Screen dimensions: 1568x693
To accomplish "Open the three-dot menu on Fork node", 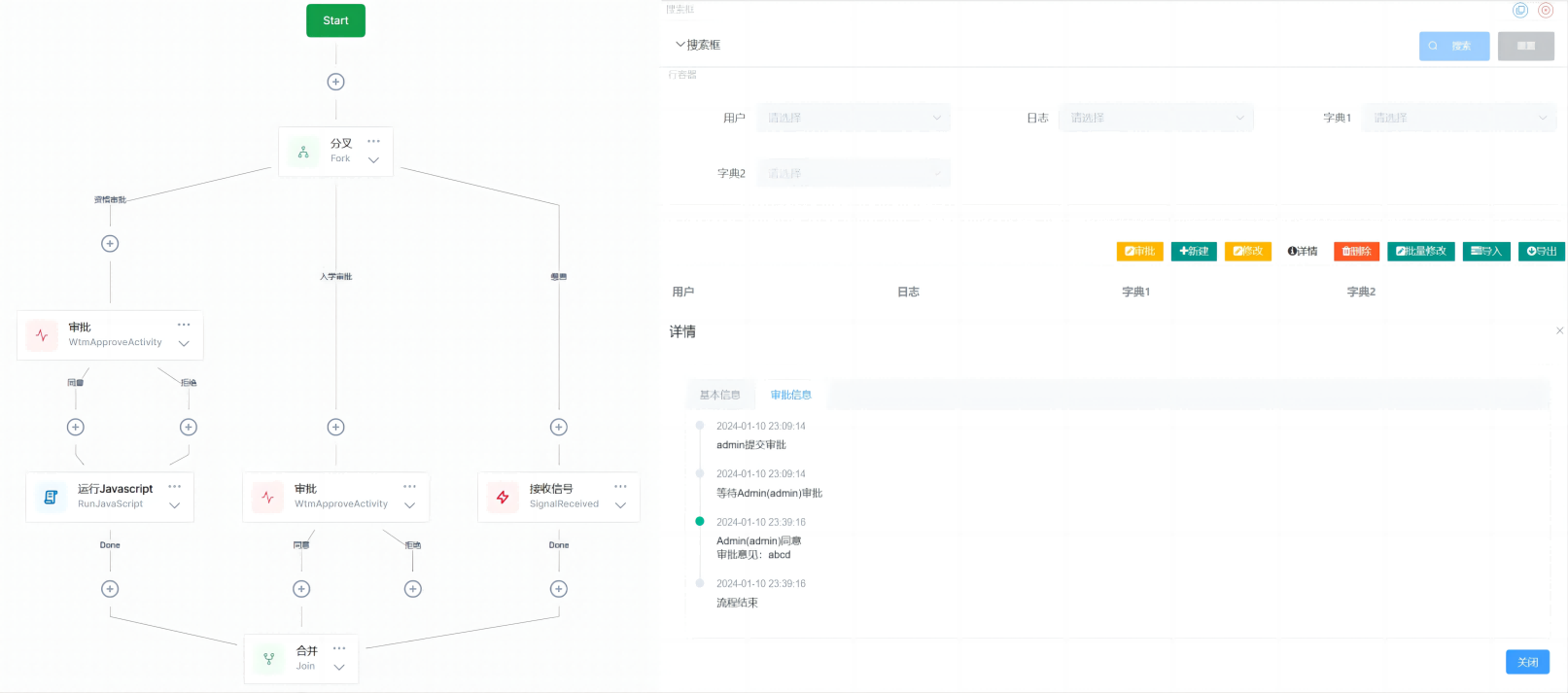I will [373, 142].
